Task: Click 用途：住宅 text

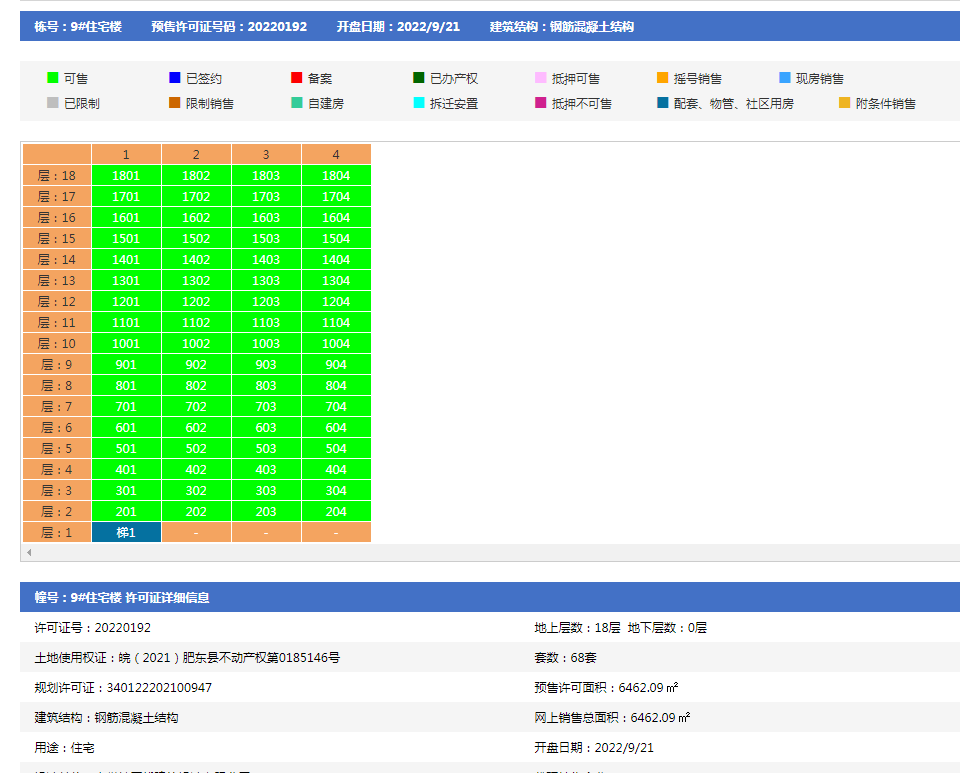Action: [x=64, y=747]
